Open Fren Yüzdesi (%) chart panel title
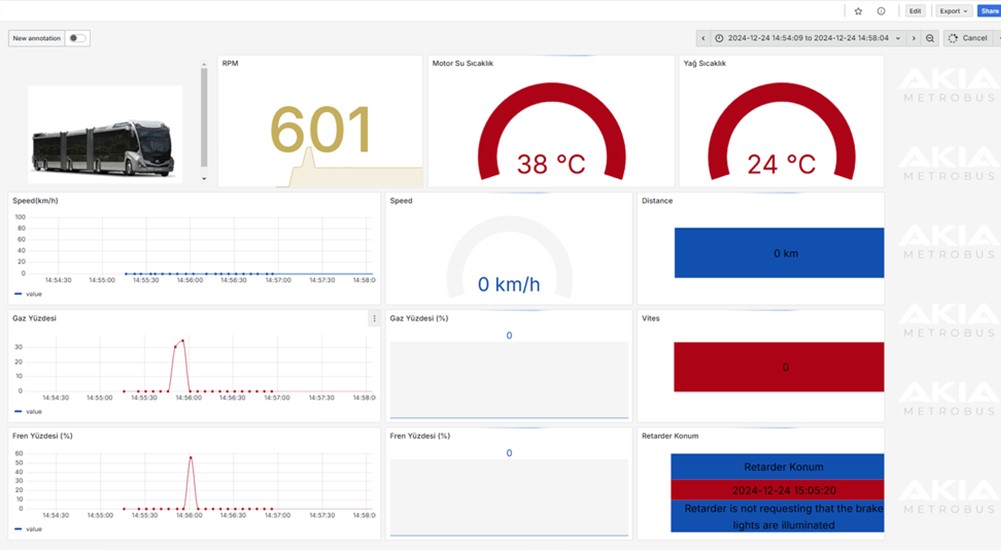This screenshot has height=555, width=1001. pos(42,436)
